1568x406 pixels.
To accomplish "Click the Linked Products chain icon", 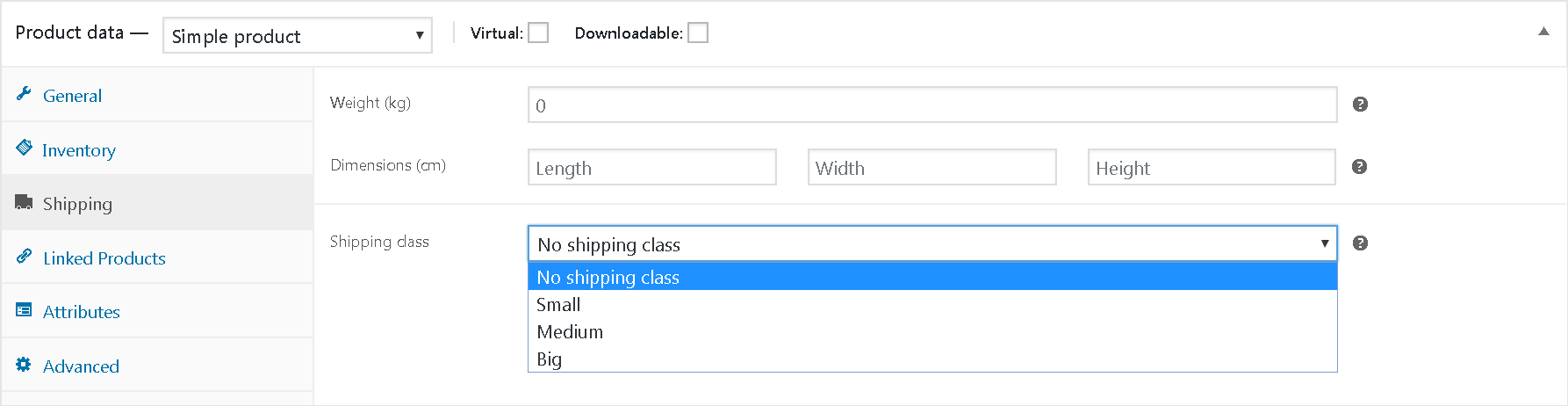I will (x=24, y=257).
